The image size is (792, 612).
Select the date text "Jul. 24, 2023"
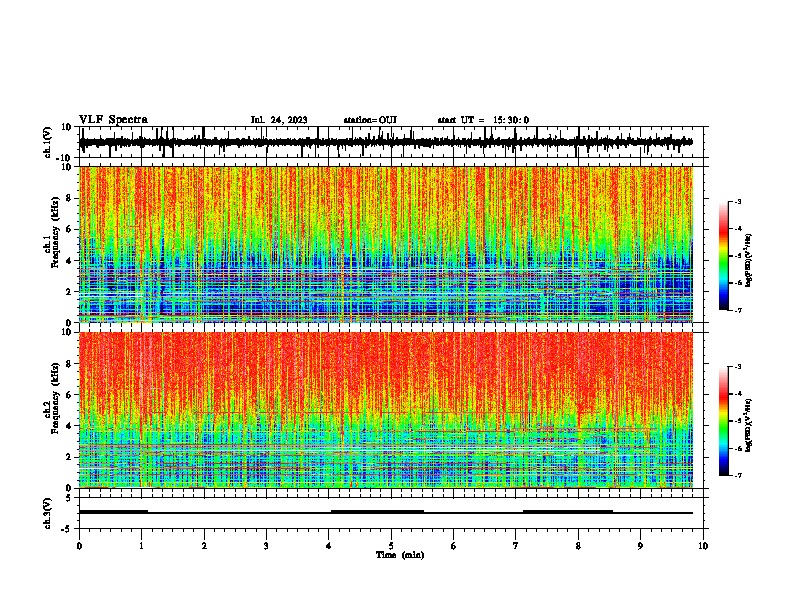(279, 120)
